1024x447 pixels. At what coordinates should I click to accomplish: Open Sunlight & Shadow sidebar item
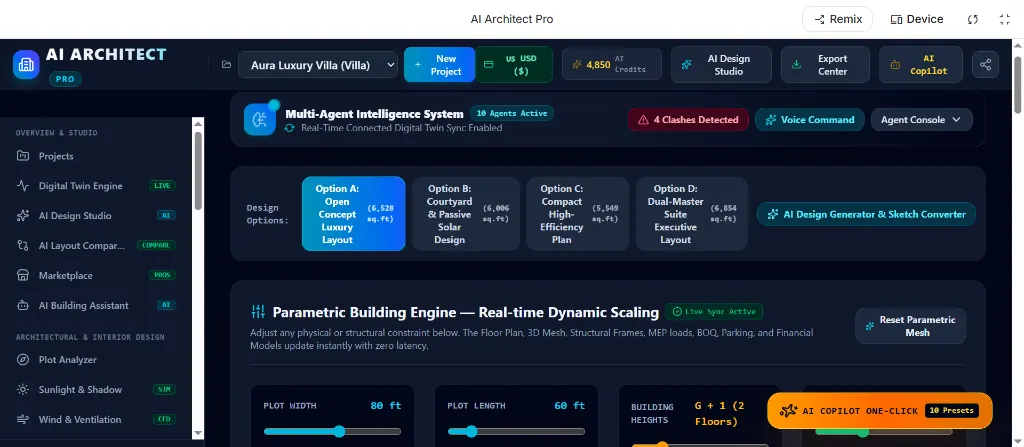click(x=97, y=389)
